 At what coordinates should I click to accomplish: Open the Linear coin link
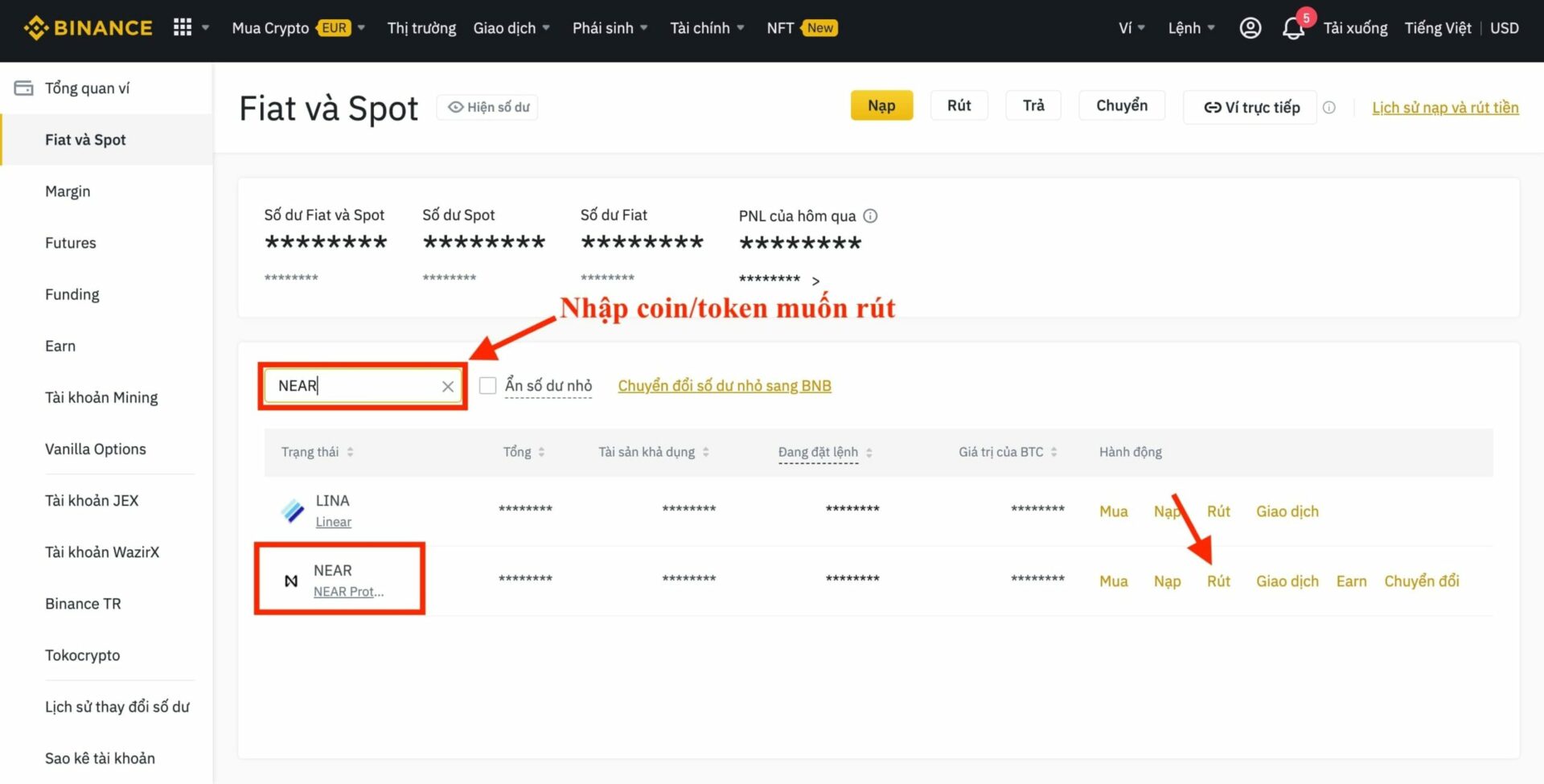pos(334,522)
